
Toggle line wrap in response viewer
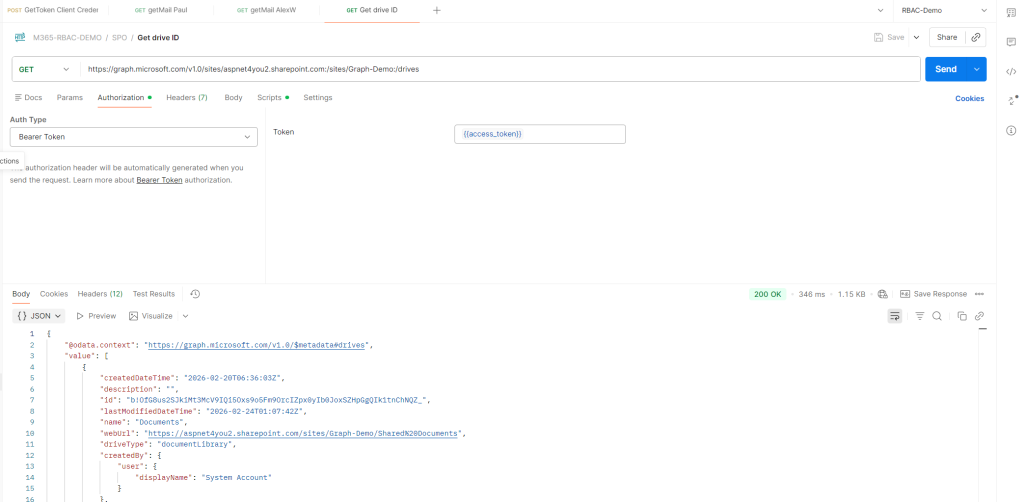[x=895, y=316]
